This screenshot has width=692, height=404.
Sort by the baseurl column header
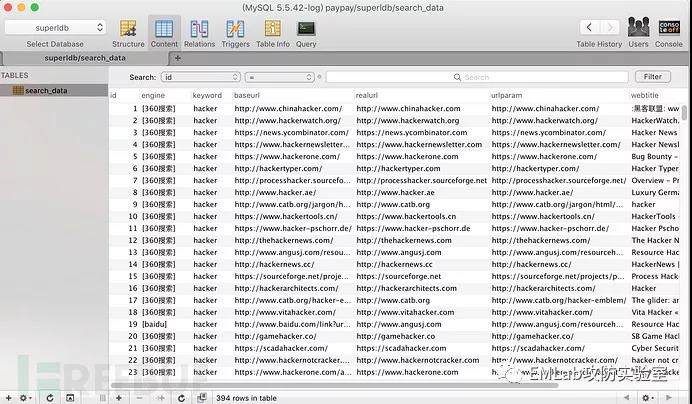293,95
